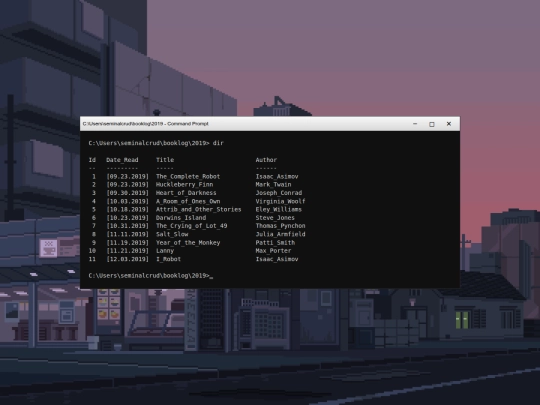
Task: Select the title 'A_Room_of_Ones_Own'
Action: point(188,201)
